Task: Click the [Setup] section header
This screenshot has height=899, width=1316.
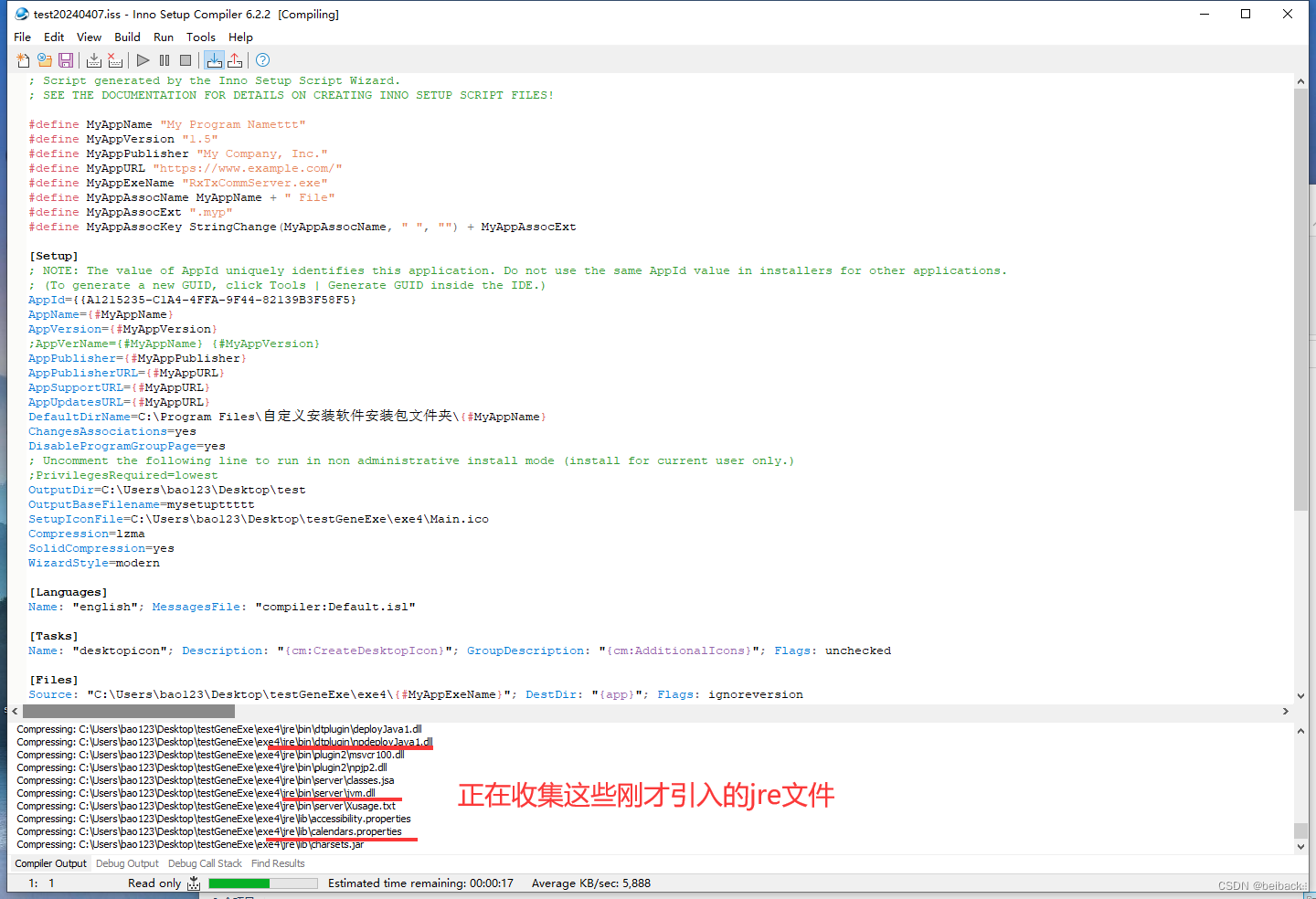Action: click(x=53, y=256)
